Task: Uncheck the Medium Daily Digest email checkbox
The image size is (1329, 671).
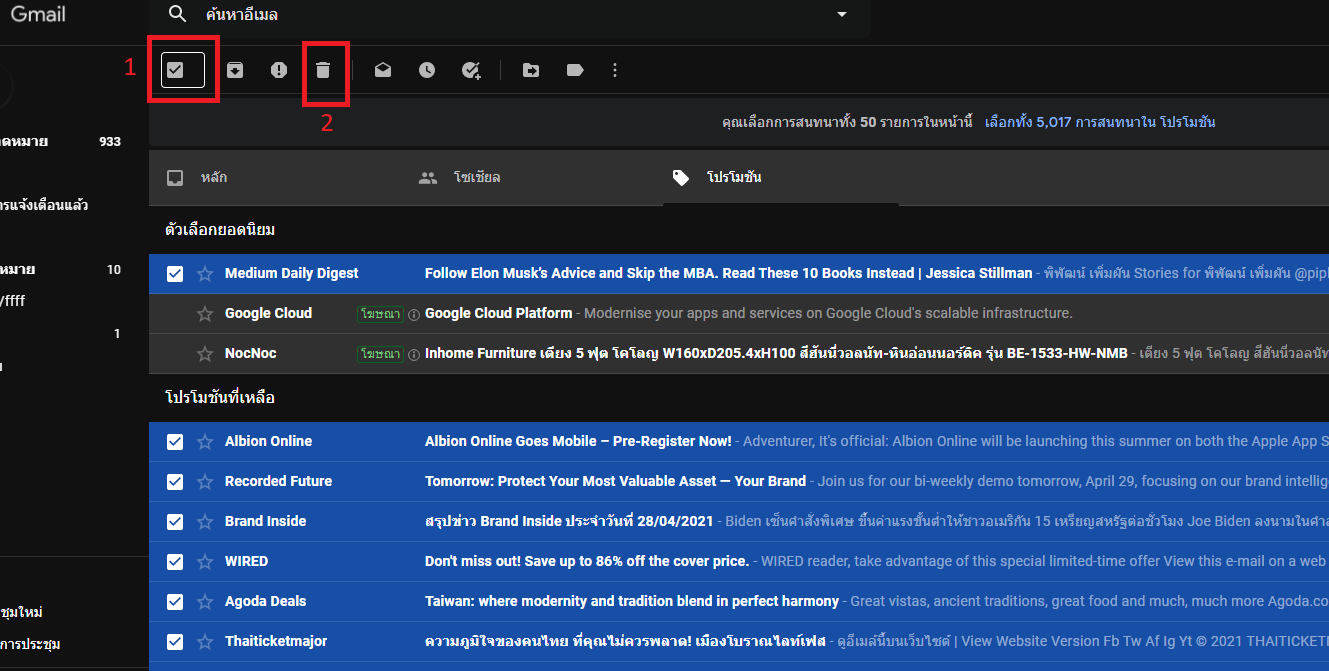Action: pos(175,273)
